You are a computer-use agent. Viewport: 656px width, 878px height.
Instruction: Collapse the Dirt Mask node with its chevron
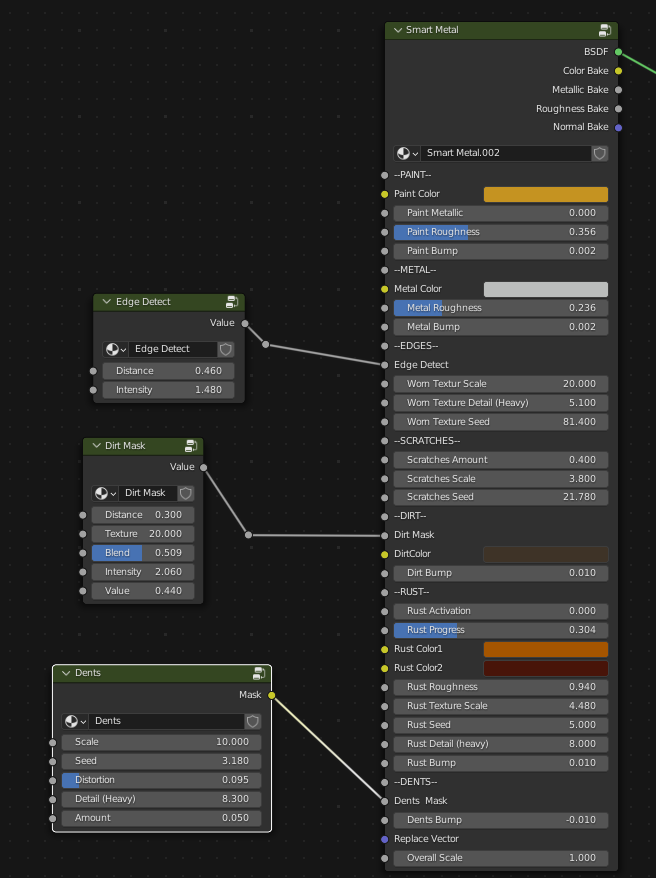[x=95, y=446]
